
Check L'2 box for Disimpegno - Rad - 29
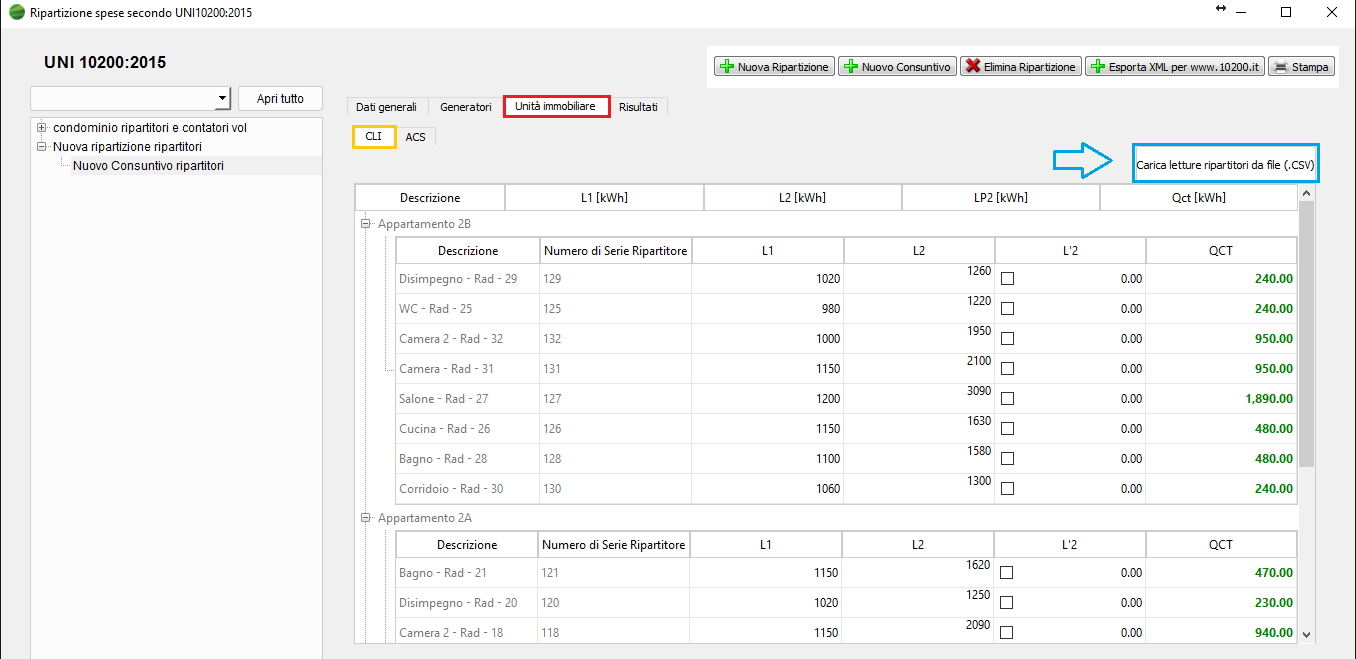click(1007, 279)
